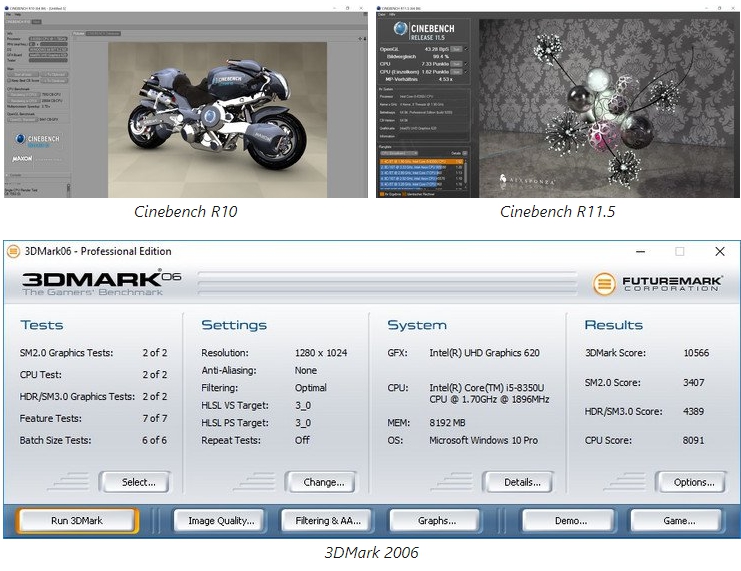The image size is (741, 571).
Task: Open the Hilfe menu in Cinebench R11.5
Action: [x=392, y=15]
